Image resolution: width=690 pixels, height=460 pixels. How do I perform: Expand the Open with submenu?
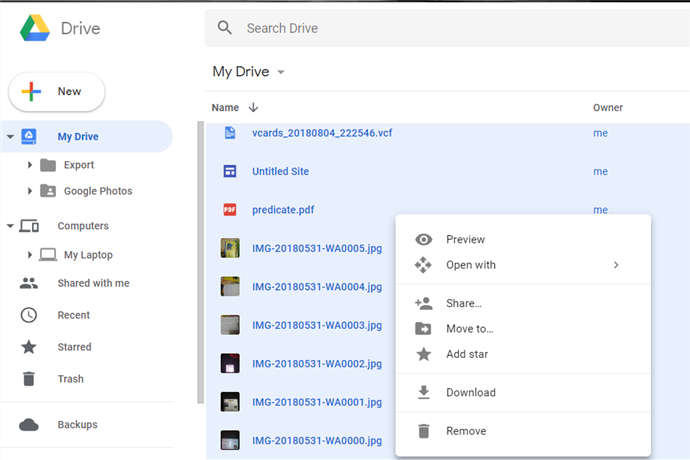(616, 265)
